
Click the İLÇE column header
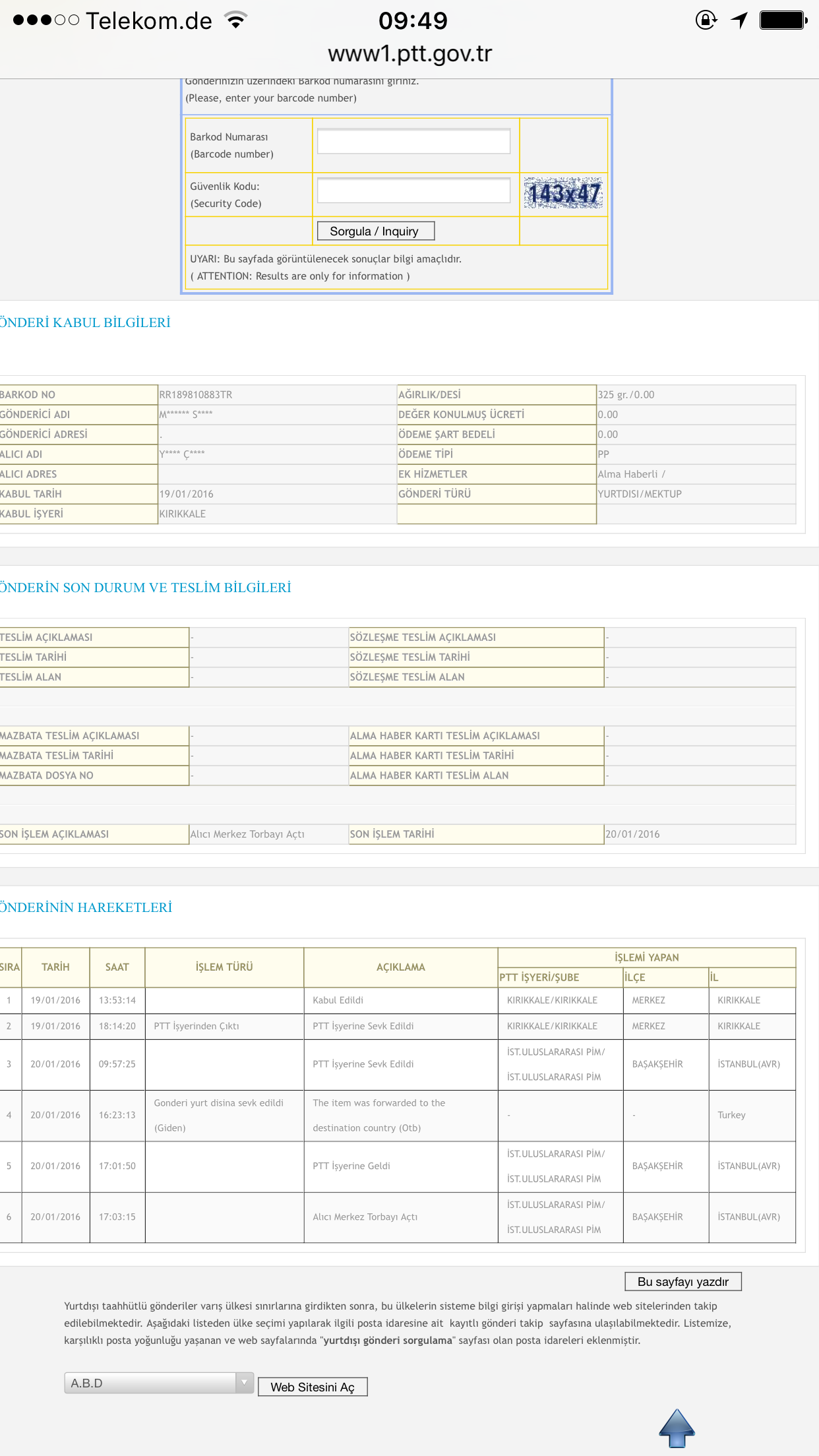pos(666,977)
